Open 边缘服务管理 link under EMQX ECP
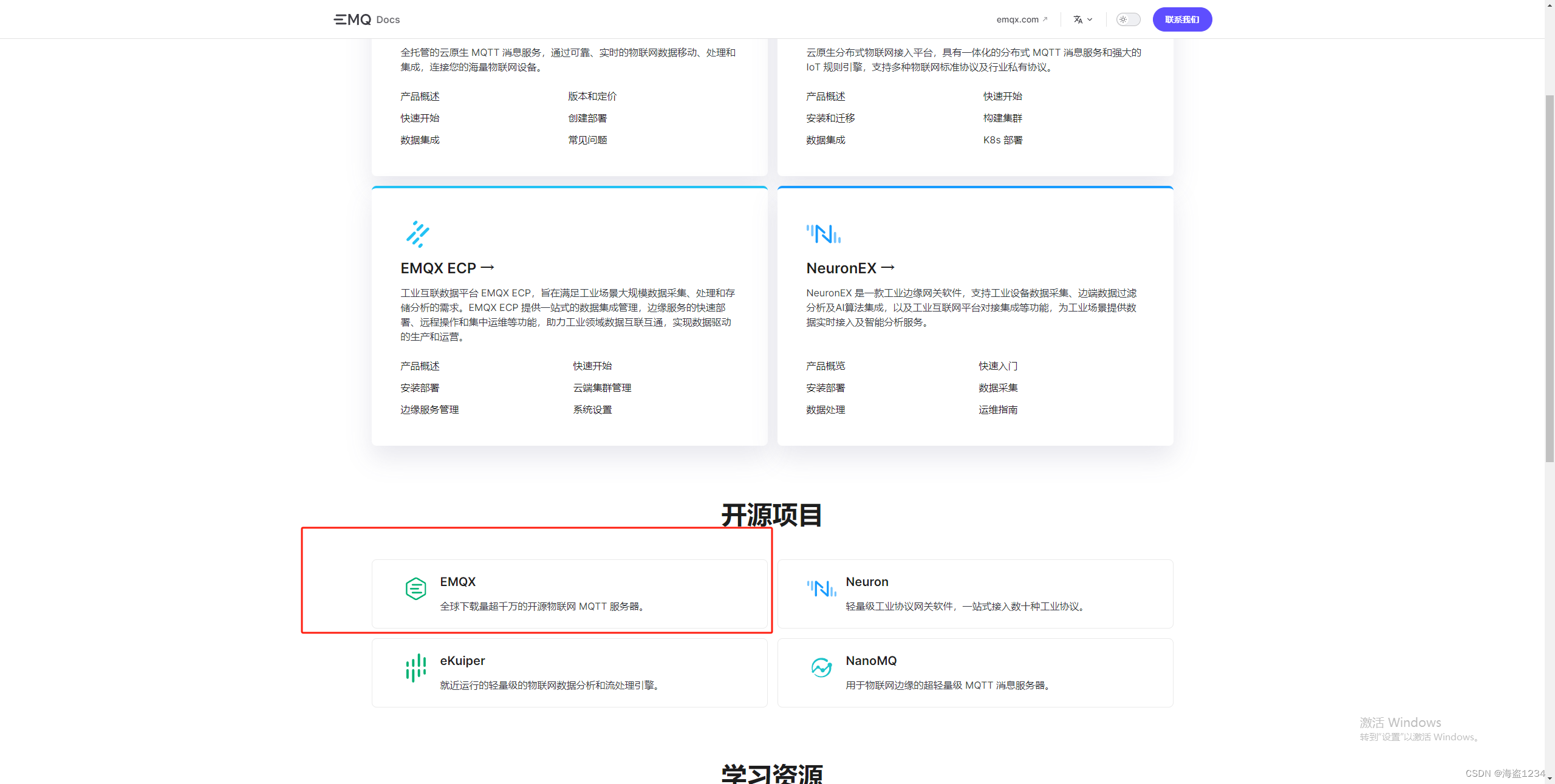This screenshot has width=1555, height=784. [x=429, y=410]
